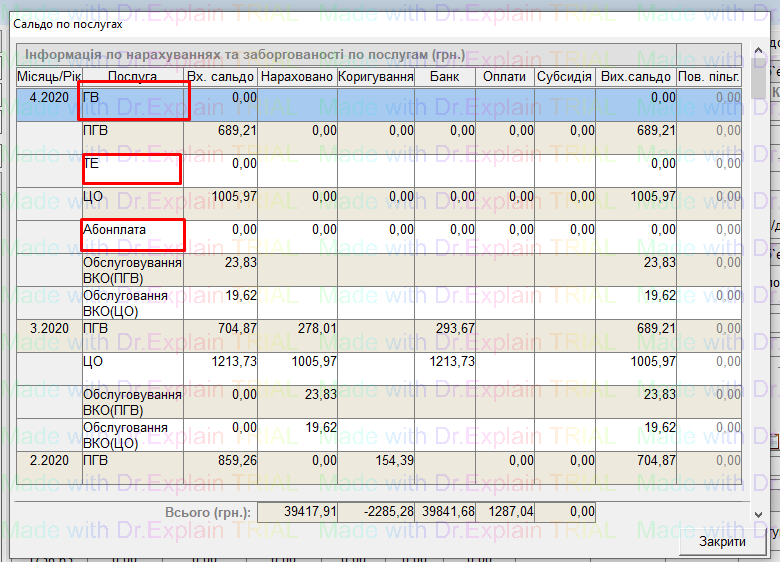Select the Вх. сальдо column header
The image size is (780, 562).
pyautogui.click(x=221, y=77)
